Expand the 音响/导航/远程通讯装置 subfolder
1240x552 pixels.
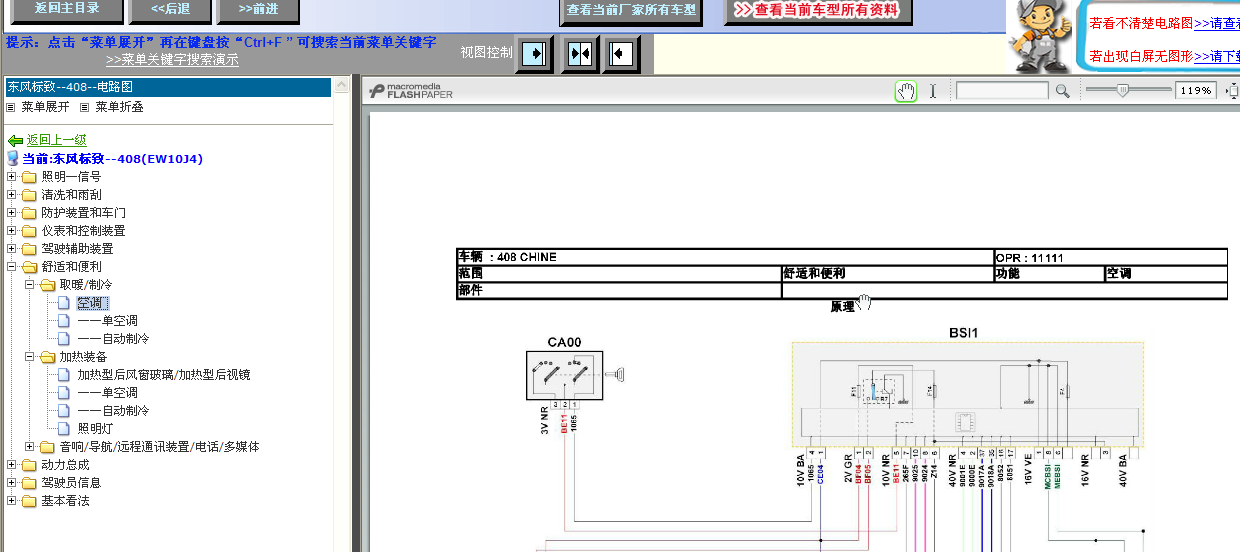29,447
